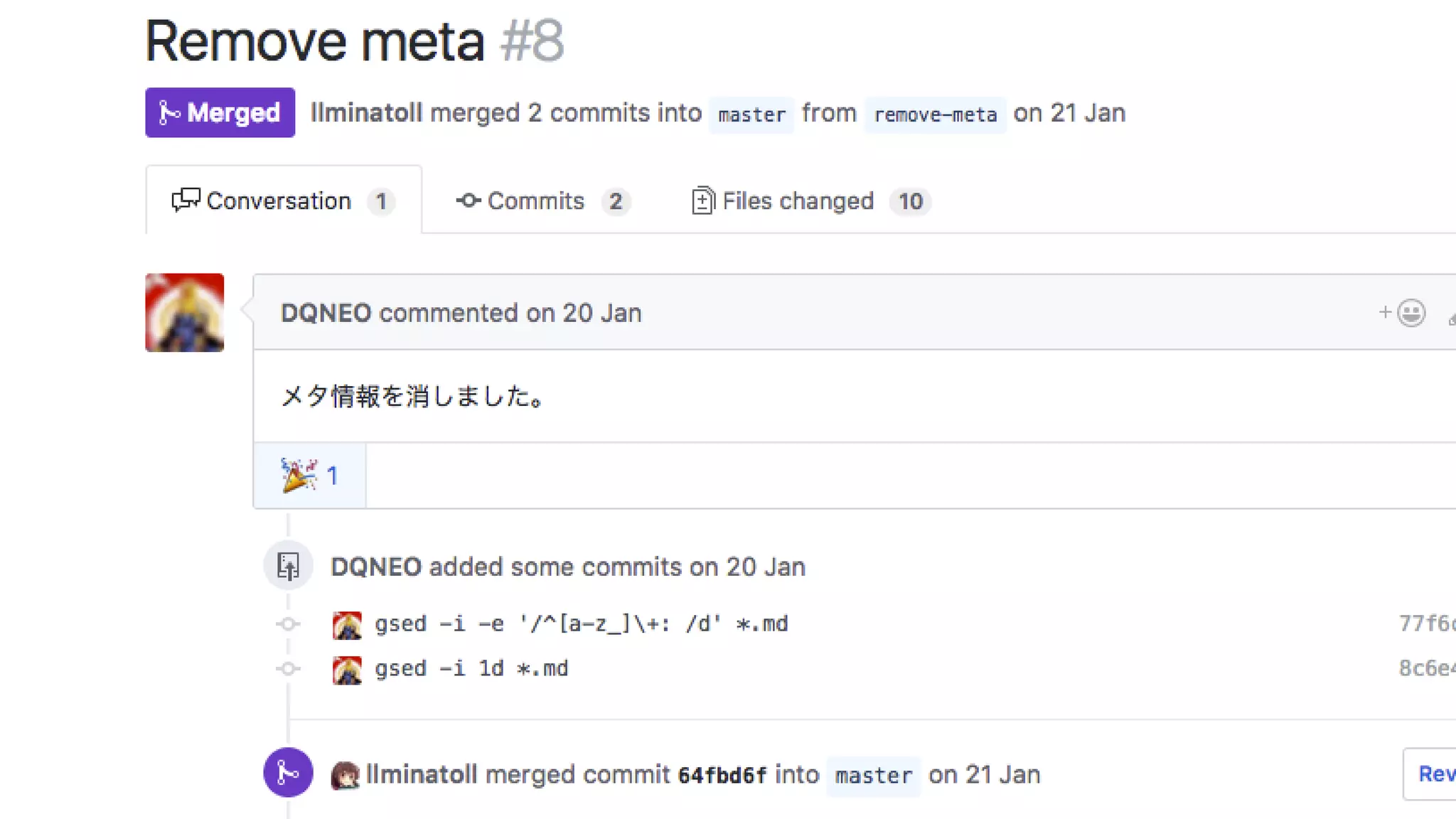The width and height of the screenshot is (1456, 819).
Task: Click DQNEO's large avatar thumbnail
Action: point(185,313)
